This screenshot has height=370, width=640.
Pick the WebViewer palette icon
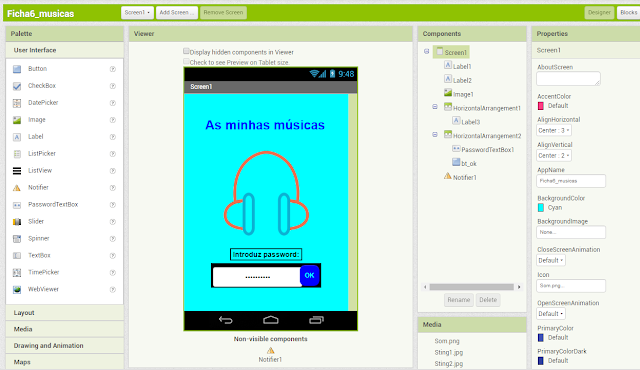17,290
